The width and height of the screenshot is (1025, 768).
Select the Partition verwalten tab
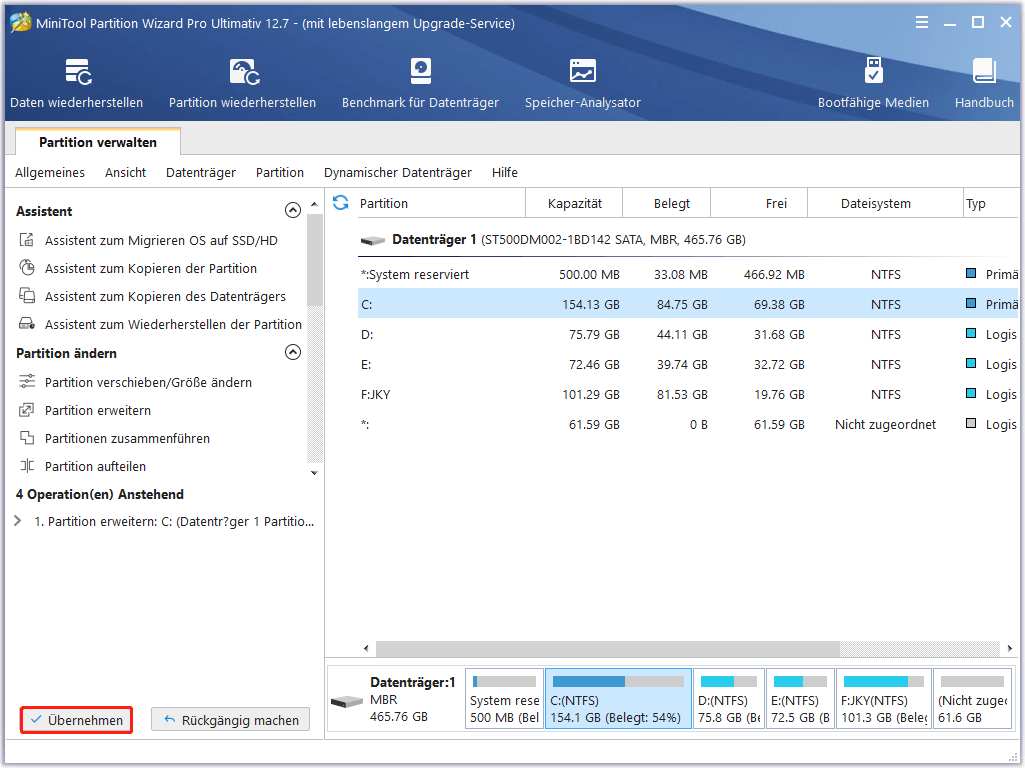point(97,142)
